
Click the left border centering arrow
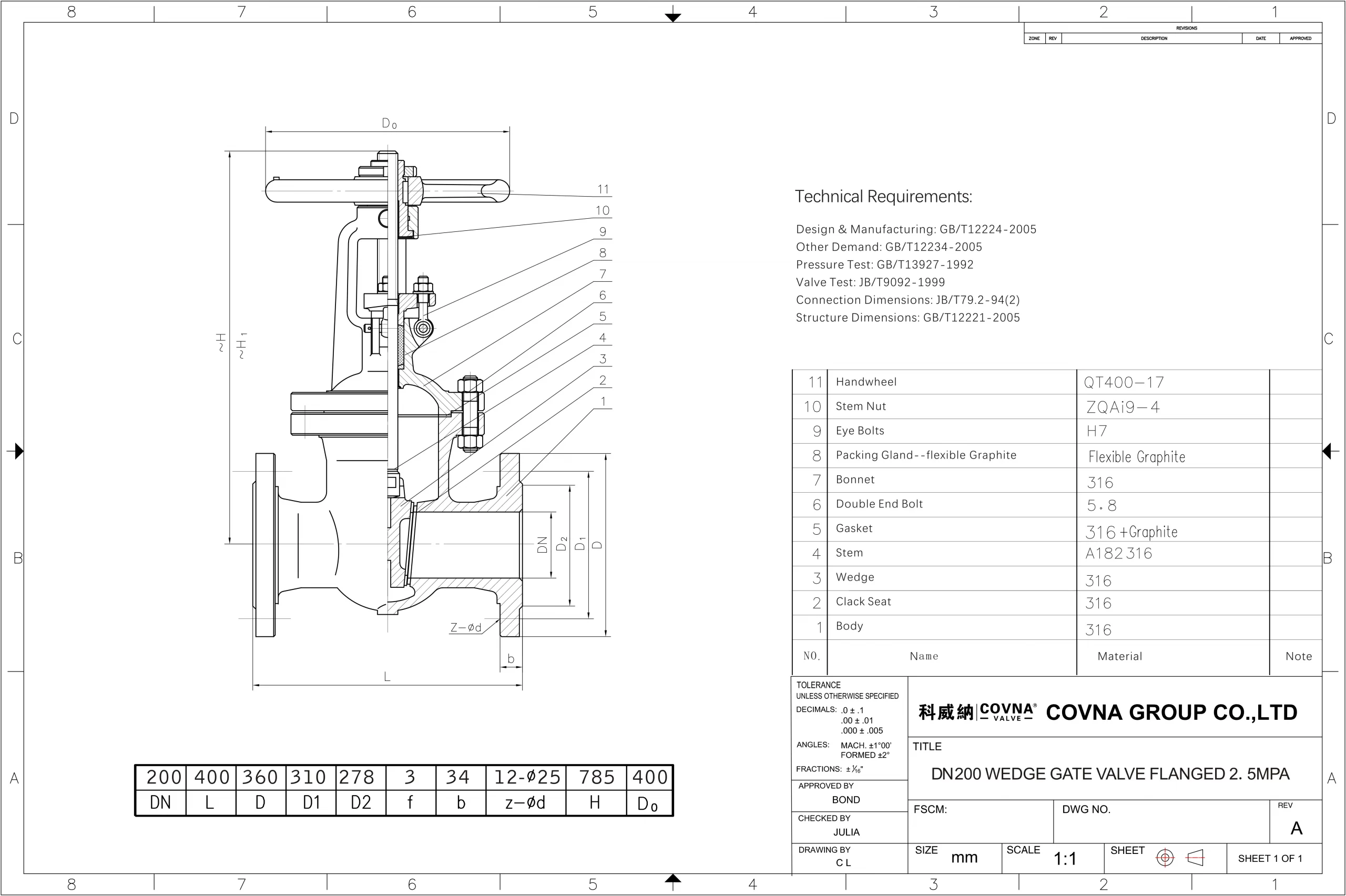tap(18, 451)
